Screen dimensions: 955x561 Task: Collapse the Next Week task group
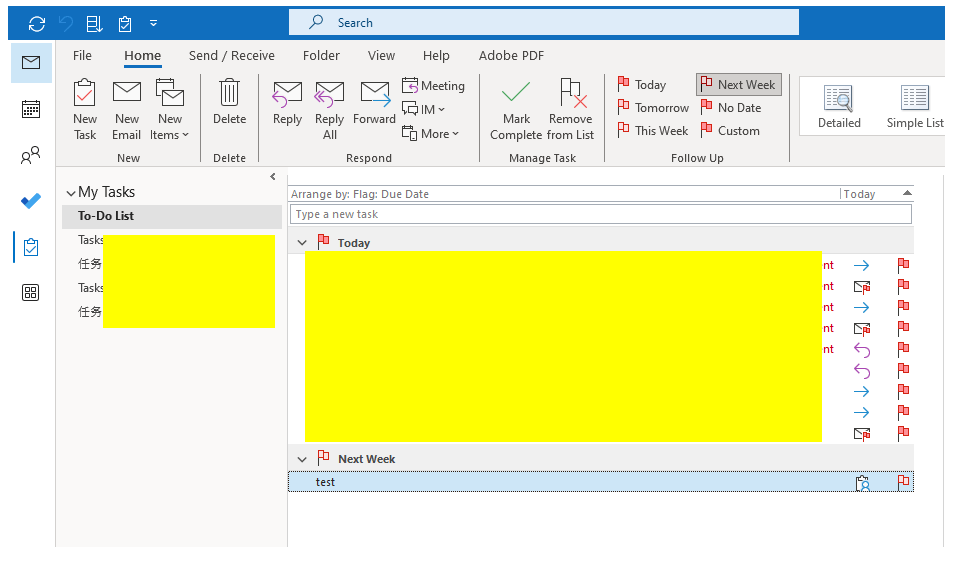pos(301,459)
